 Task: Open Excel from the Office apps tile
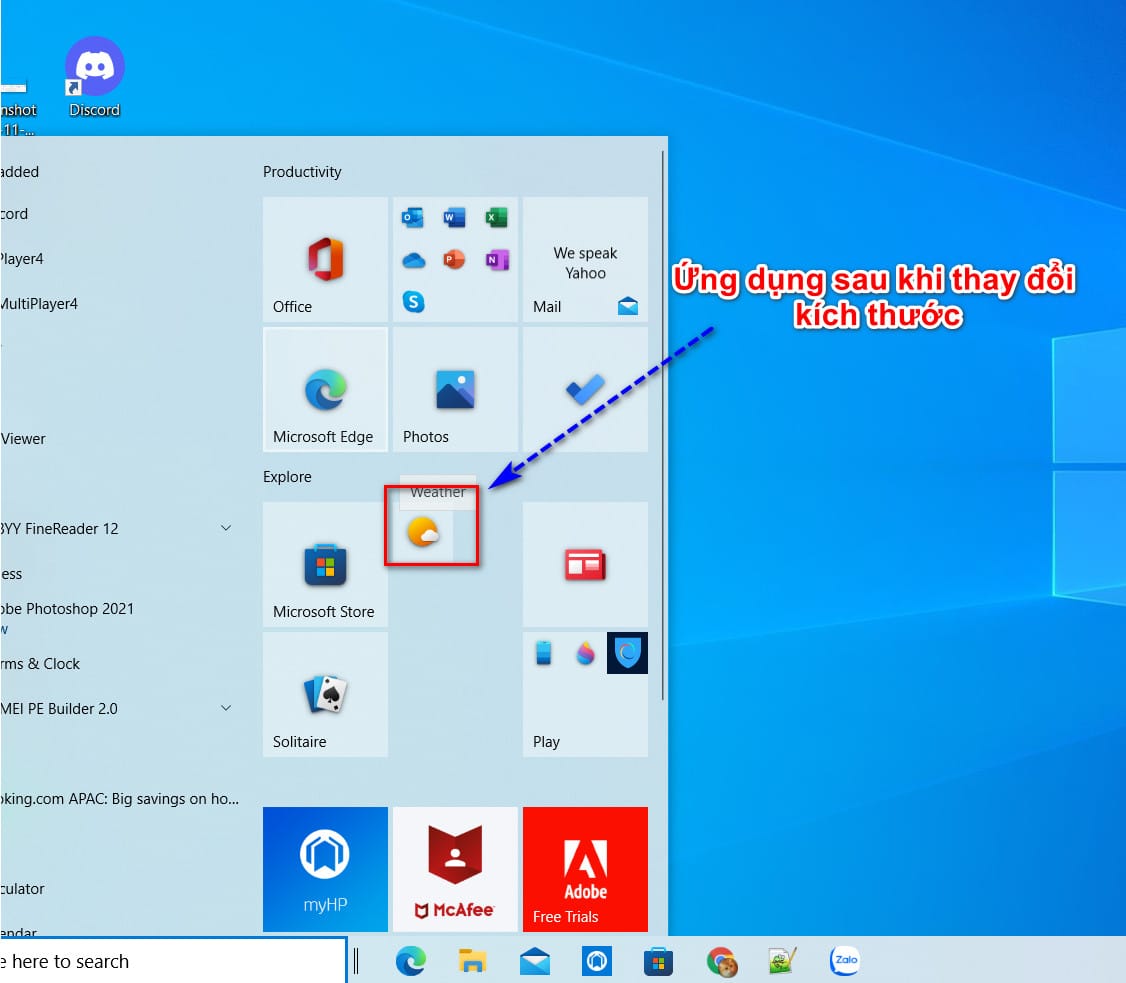coord(495,217)
